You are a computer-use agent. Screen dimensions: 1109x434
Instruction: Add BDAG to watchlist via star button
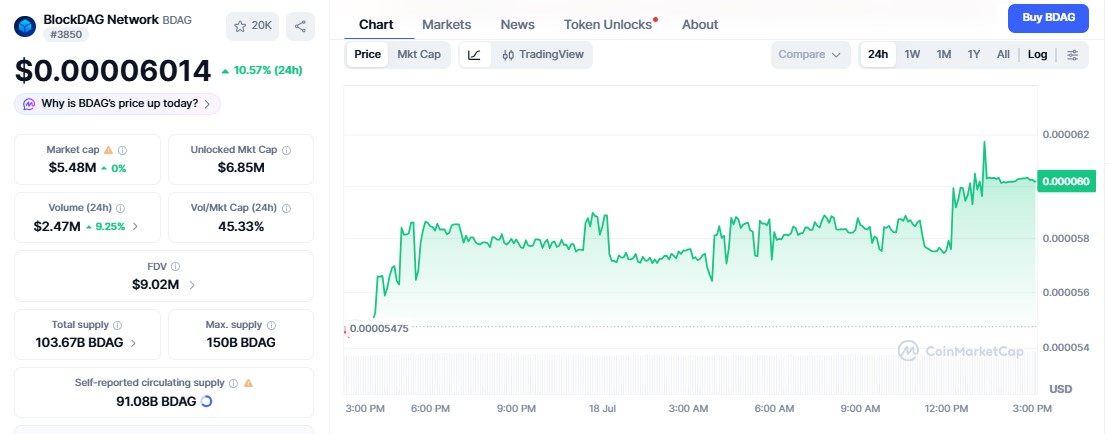pyautogui.click(x=252, y=26)
